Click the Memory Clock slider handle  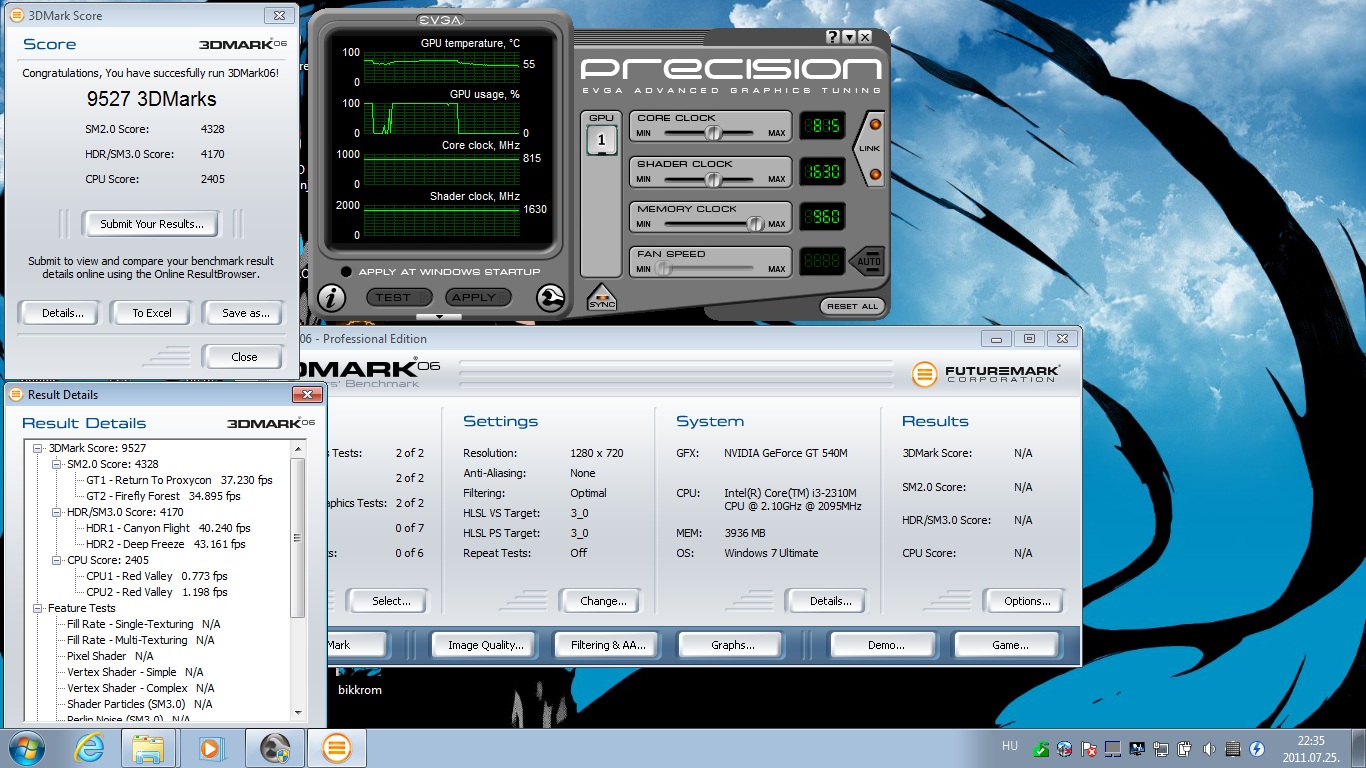[x=756, y=224]
